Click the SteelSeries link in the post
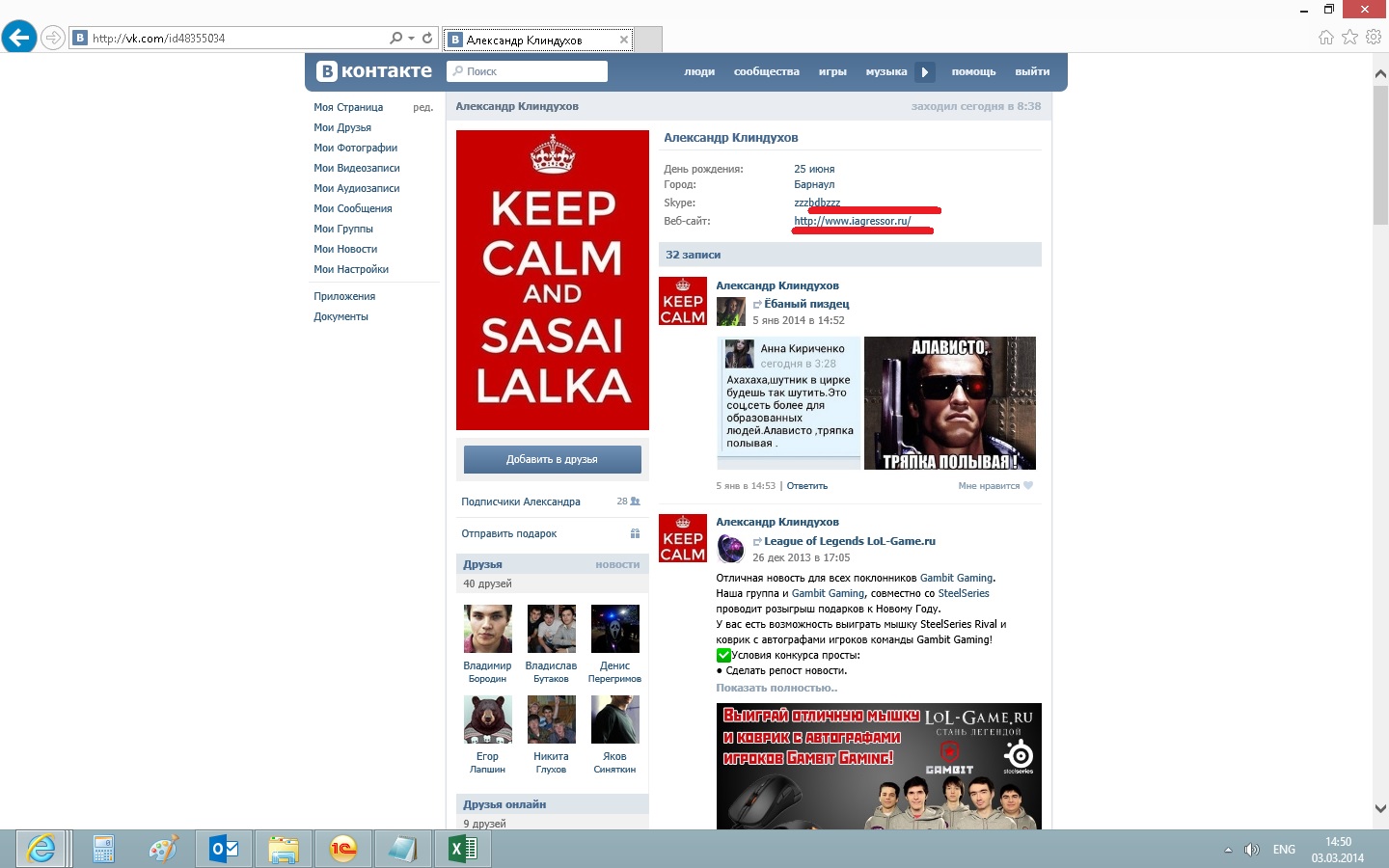 pyautogui.click(x=964, y=593)
